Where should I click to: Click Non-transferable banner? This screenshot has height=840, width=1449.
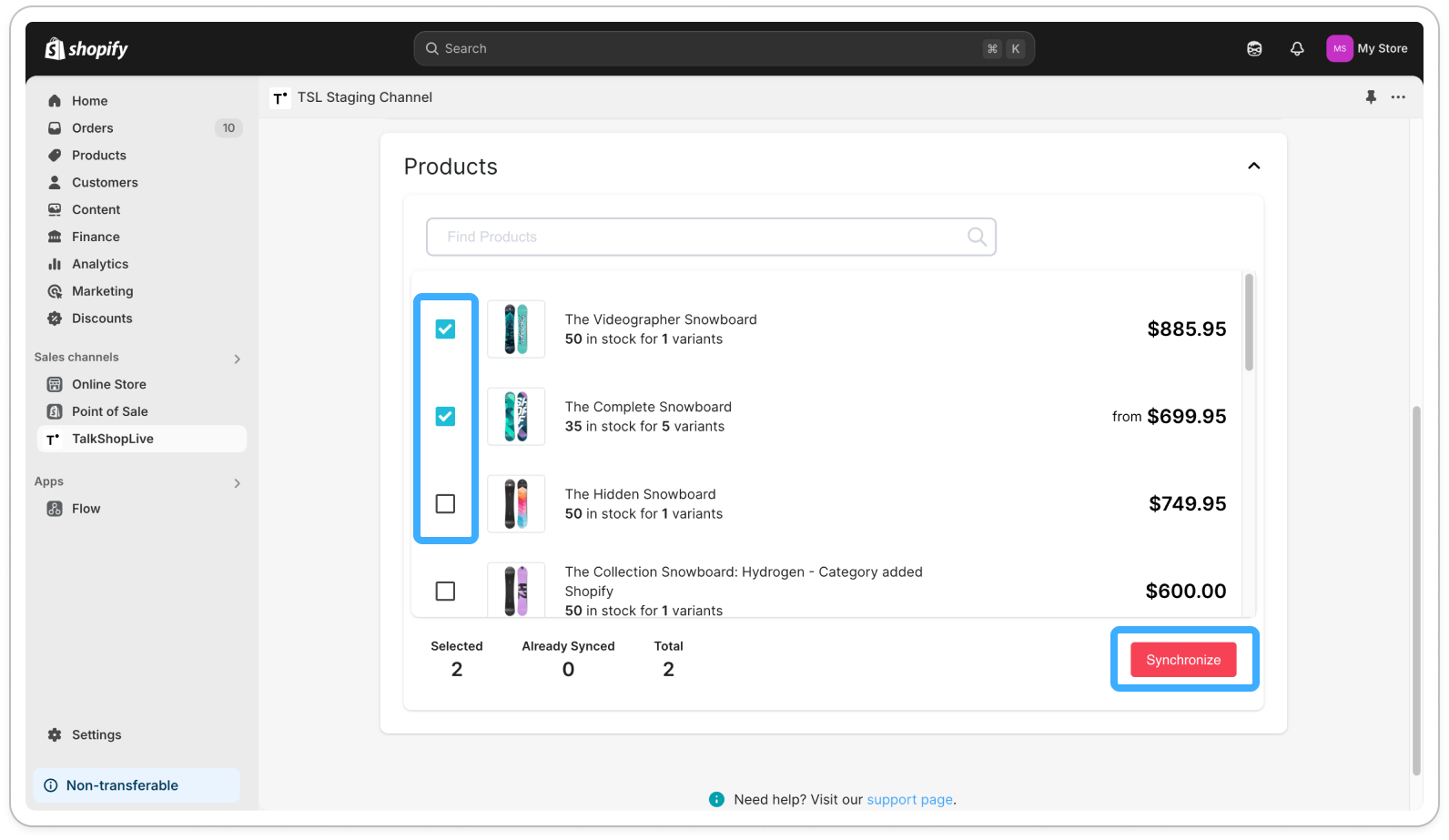point(137,785)
